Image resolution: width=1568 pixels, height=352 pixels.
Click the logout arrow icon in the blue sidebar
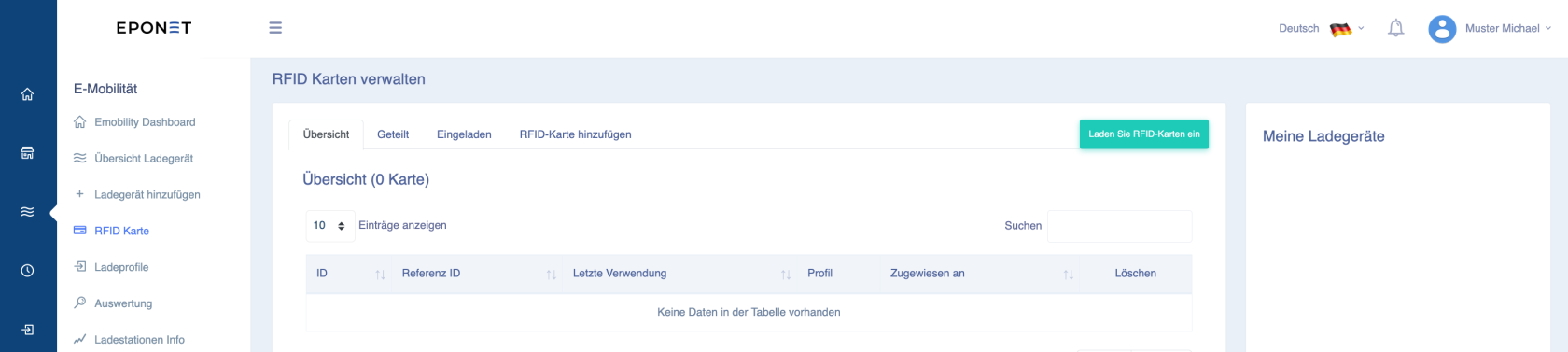(27, 330)
